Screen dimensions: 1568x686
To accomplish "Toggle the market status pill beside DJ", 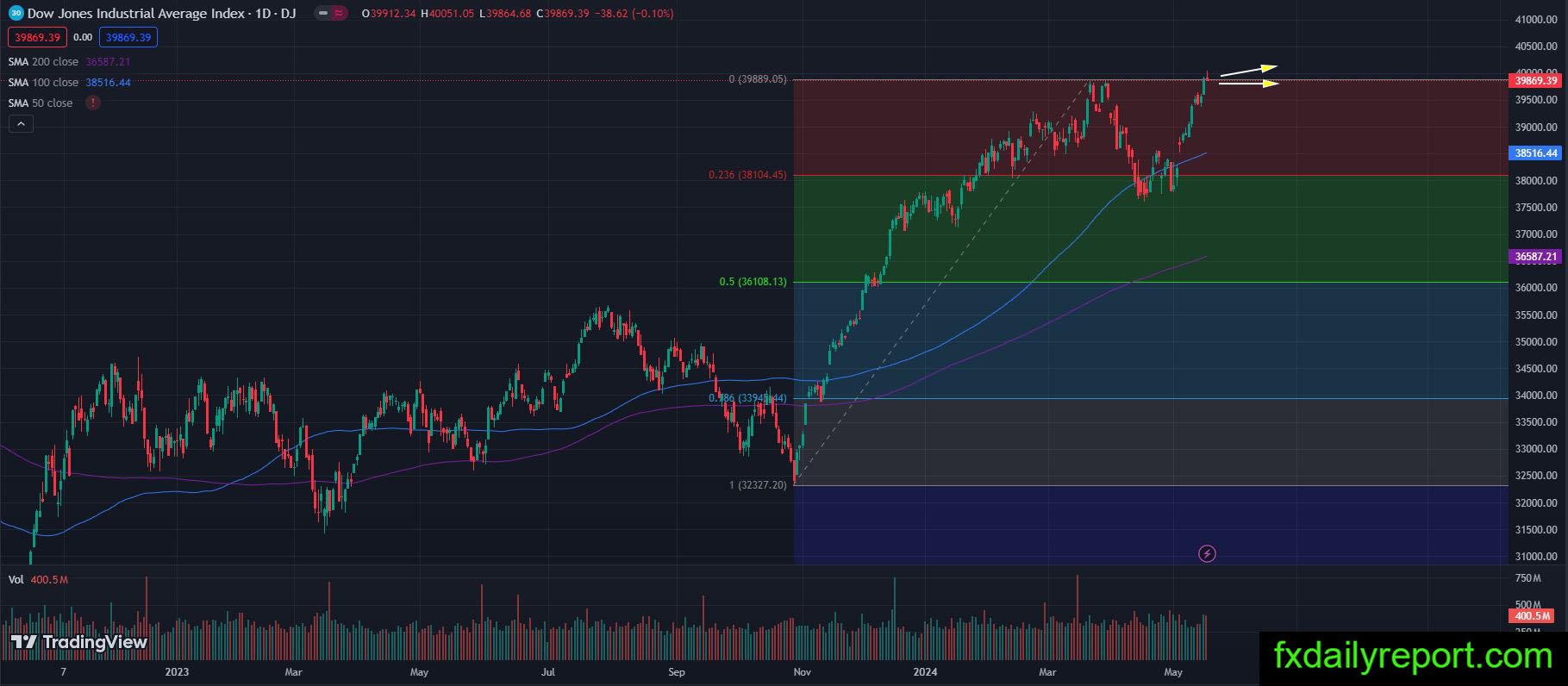I will click(x=331, y=14).
